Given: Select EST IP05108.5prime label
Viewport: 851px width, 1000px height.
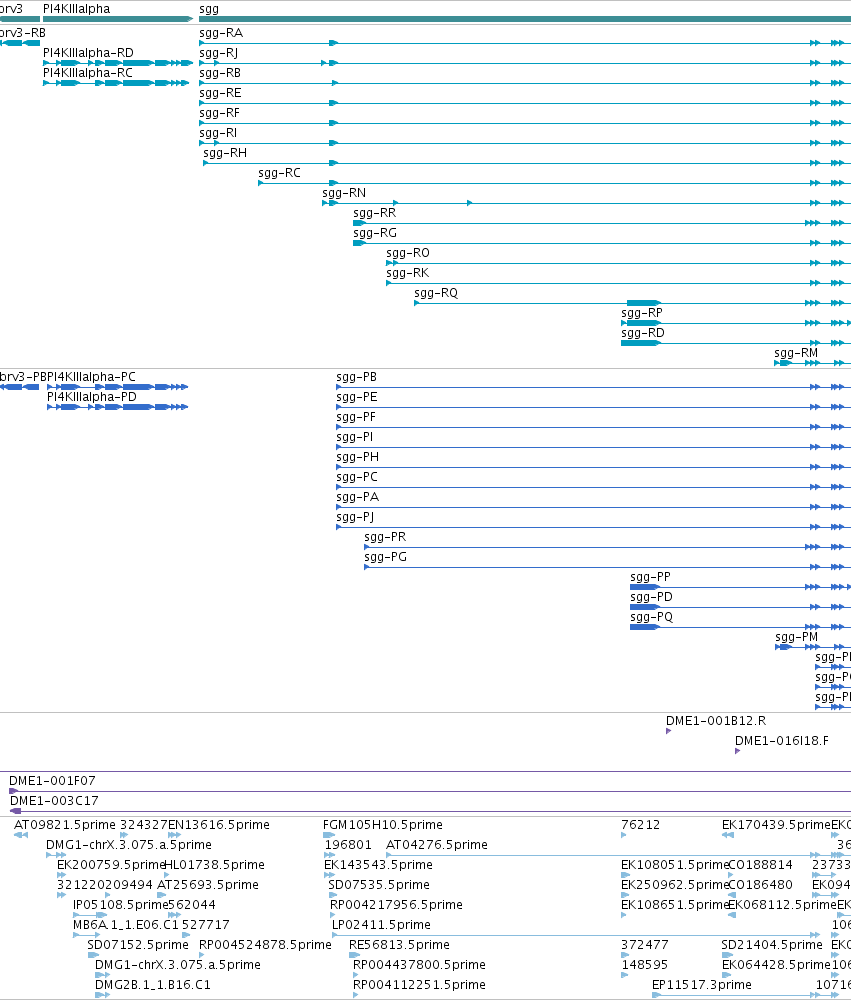Looking at the screenshot, I should pyautogui.click(x=121, y=905).
